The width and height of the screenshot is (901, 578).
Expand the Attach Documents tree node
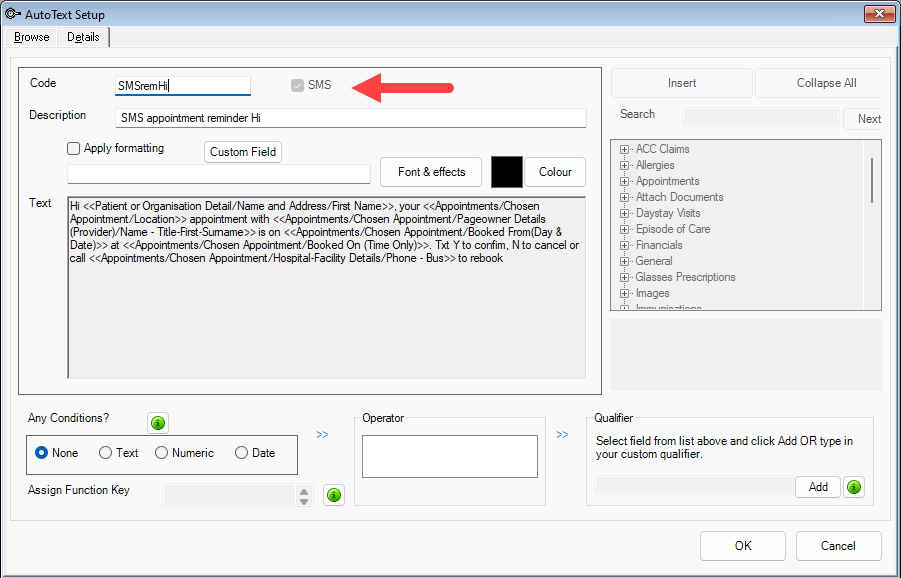[x=624, y=198]
